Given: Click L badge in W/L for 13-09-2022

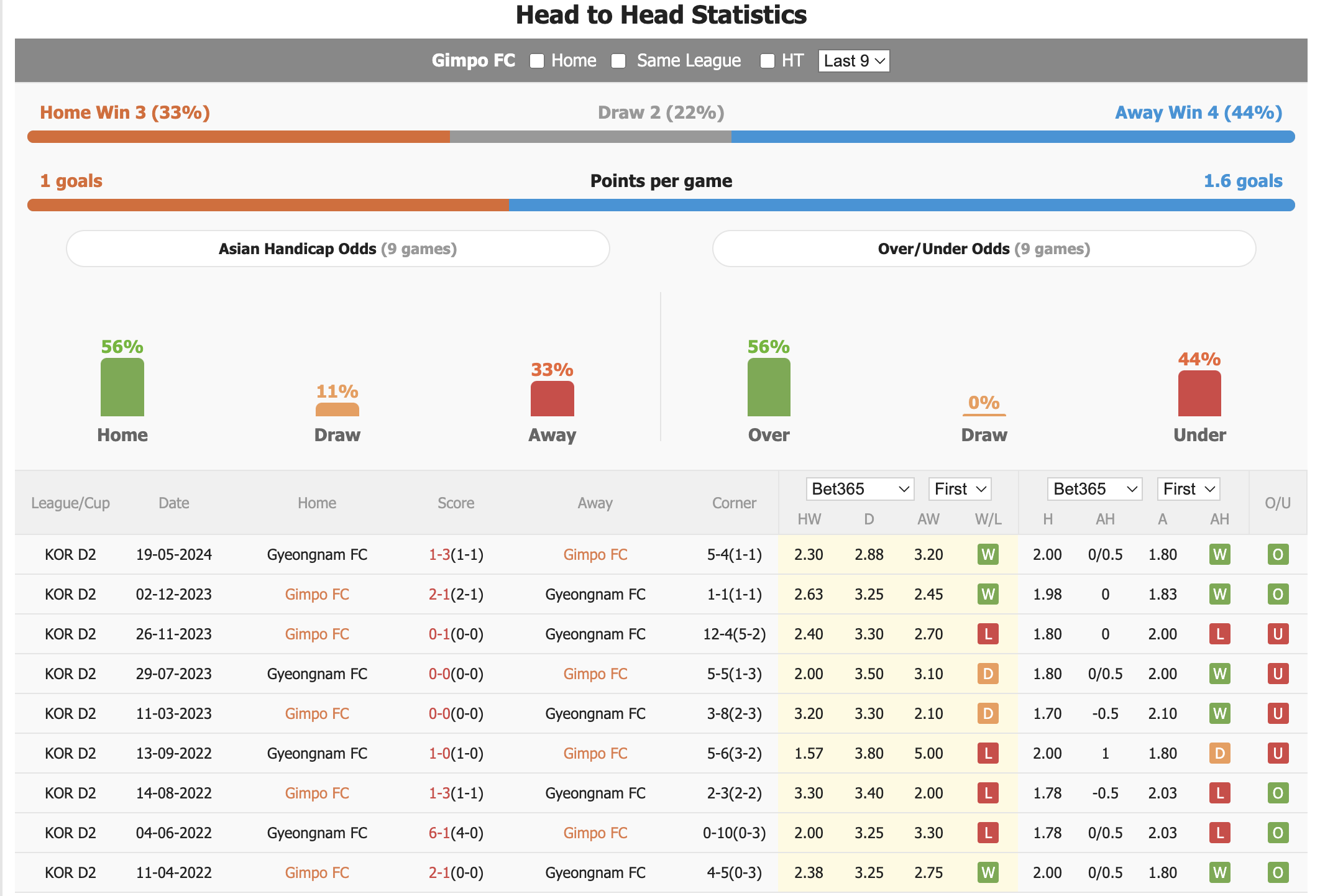Looking at the screenshot, I should pyautogui.click(x=988, y=753).
